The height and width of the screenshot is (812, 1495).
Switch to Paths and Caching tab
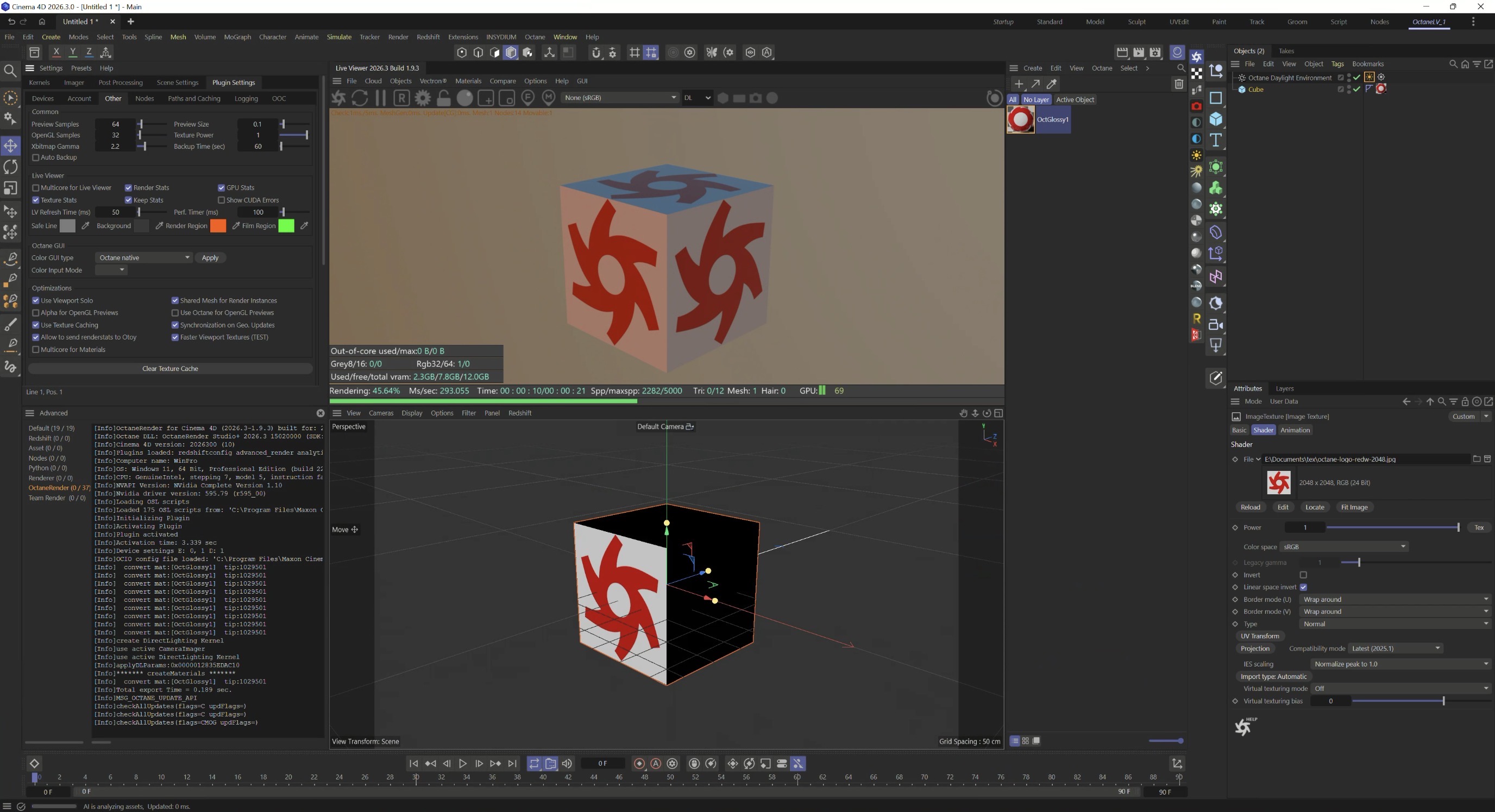tap(194, 99)
